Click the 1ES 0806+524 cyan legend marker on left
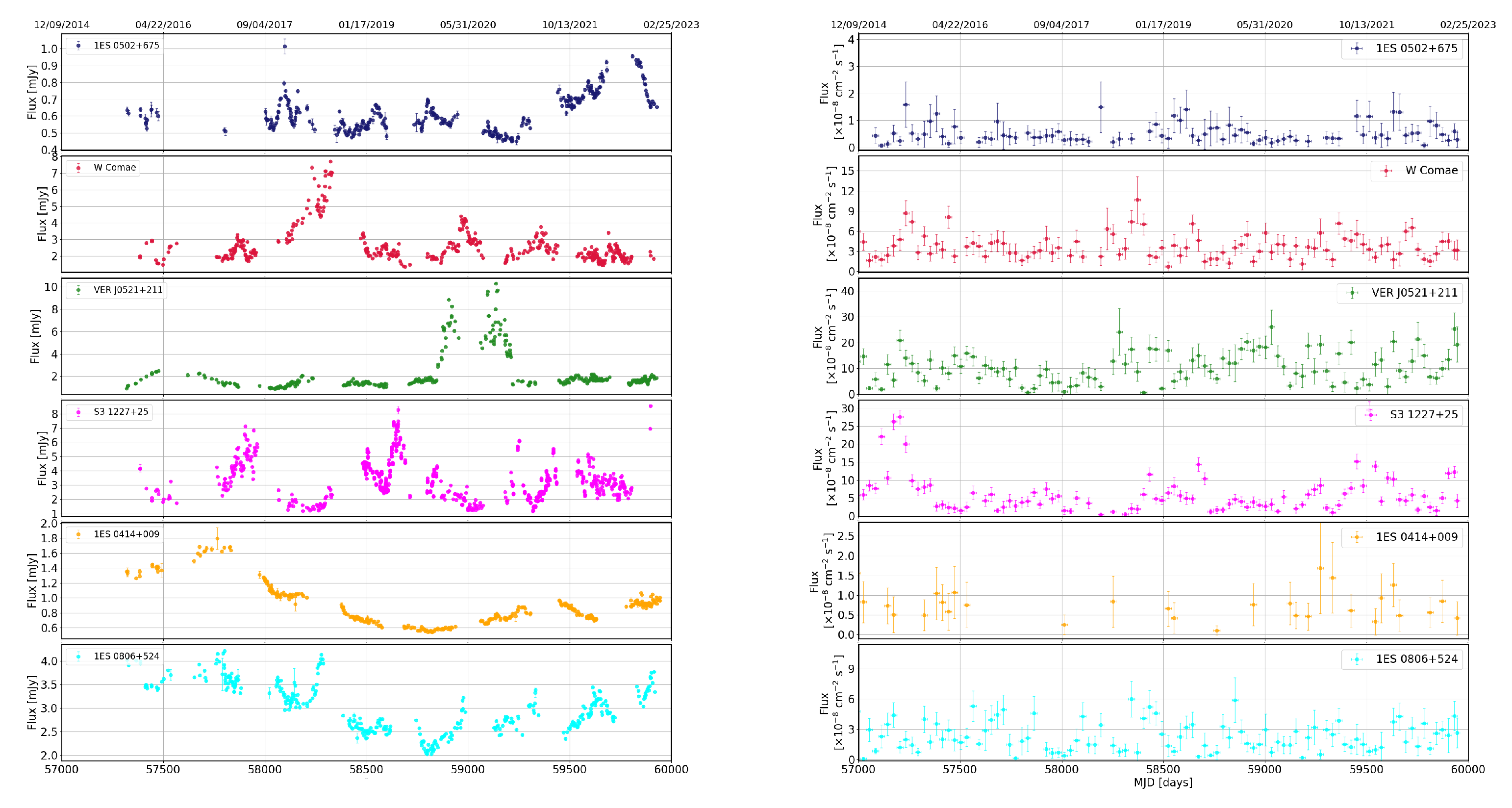1512x808 pixels. pyautogui.click(x=78, y=656)
